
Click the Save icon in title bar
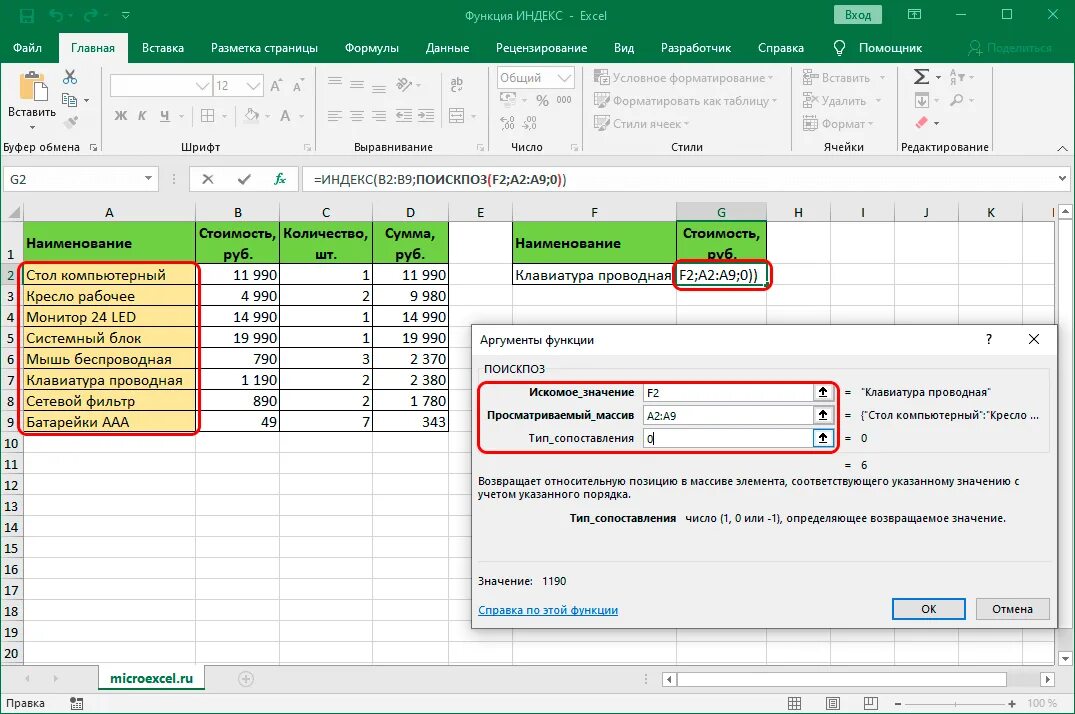[x=27, y=15]
